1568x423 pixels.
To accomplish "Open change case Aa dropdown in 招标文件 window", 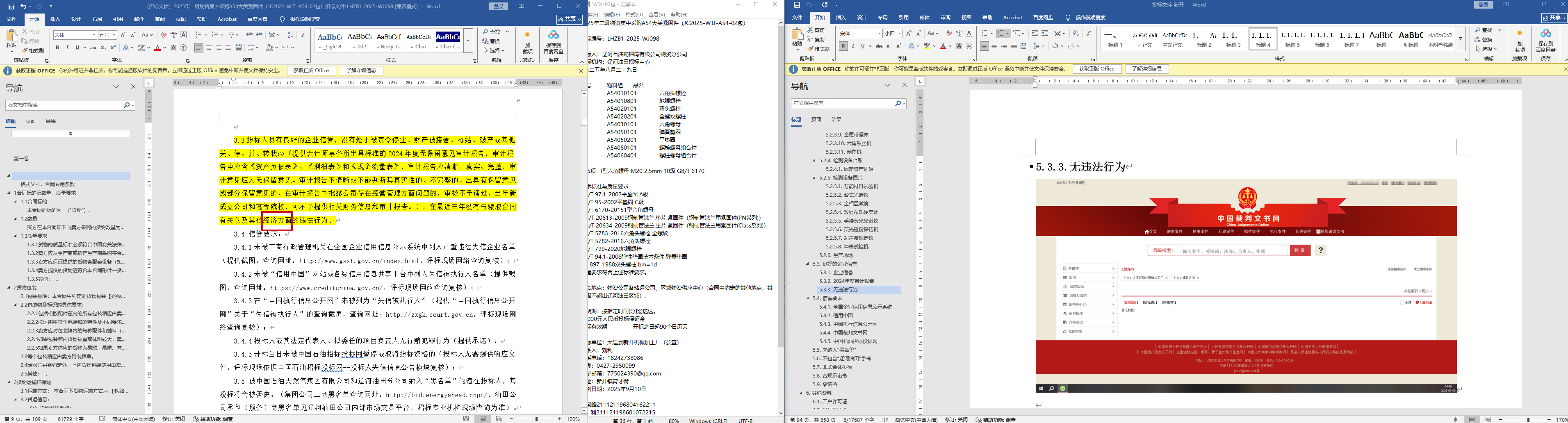I will pyautogui.click(x=147, y=35).
